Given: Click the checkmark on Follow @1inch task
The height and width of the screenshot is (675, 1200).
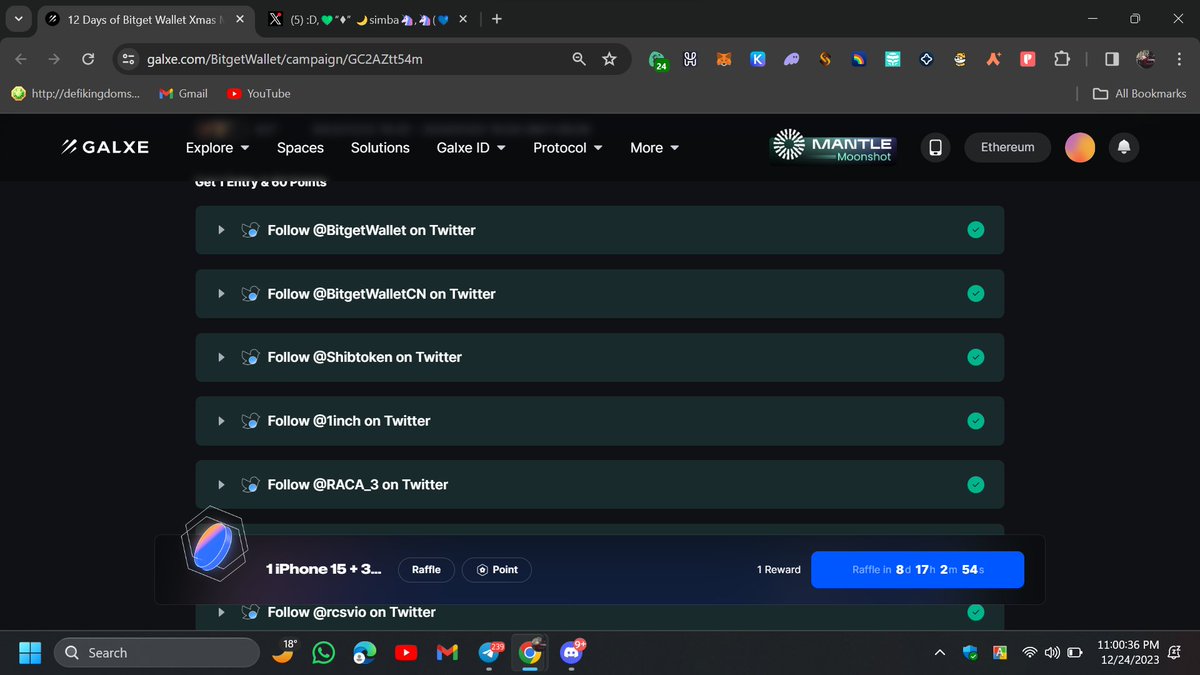Looking at the screenshot, I should tap(975, 421).
